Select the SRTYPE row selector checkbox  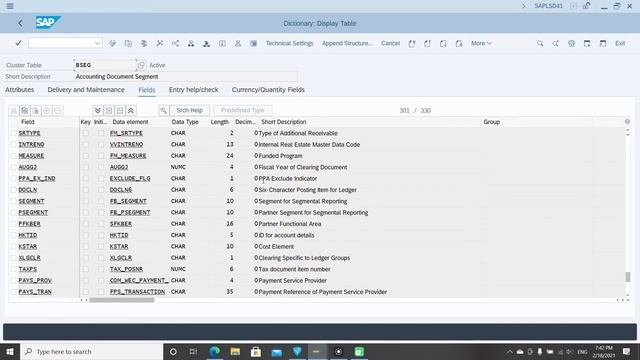13,133
